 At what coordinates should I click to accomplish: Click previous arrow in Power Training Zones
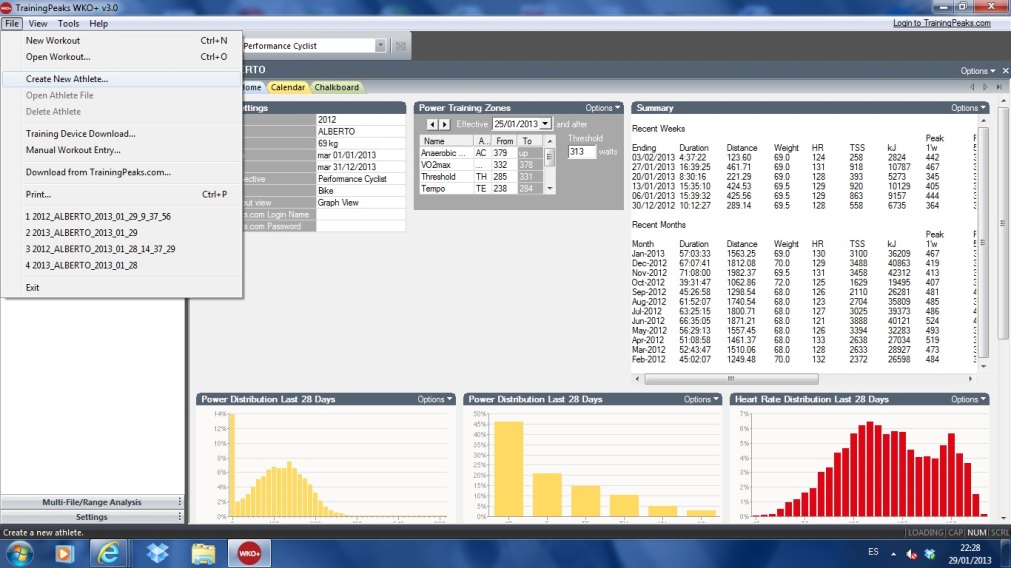pyautogui.click(x=432, y=124)
